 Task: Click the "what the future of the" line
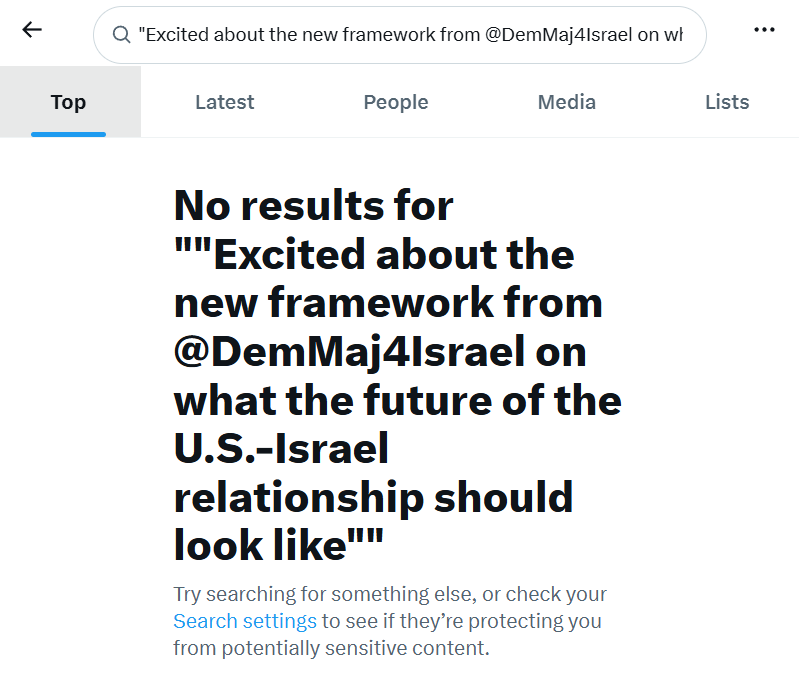tap(397, 401)
